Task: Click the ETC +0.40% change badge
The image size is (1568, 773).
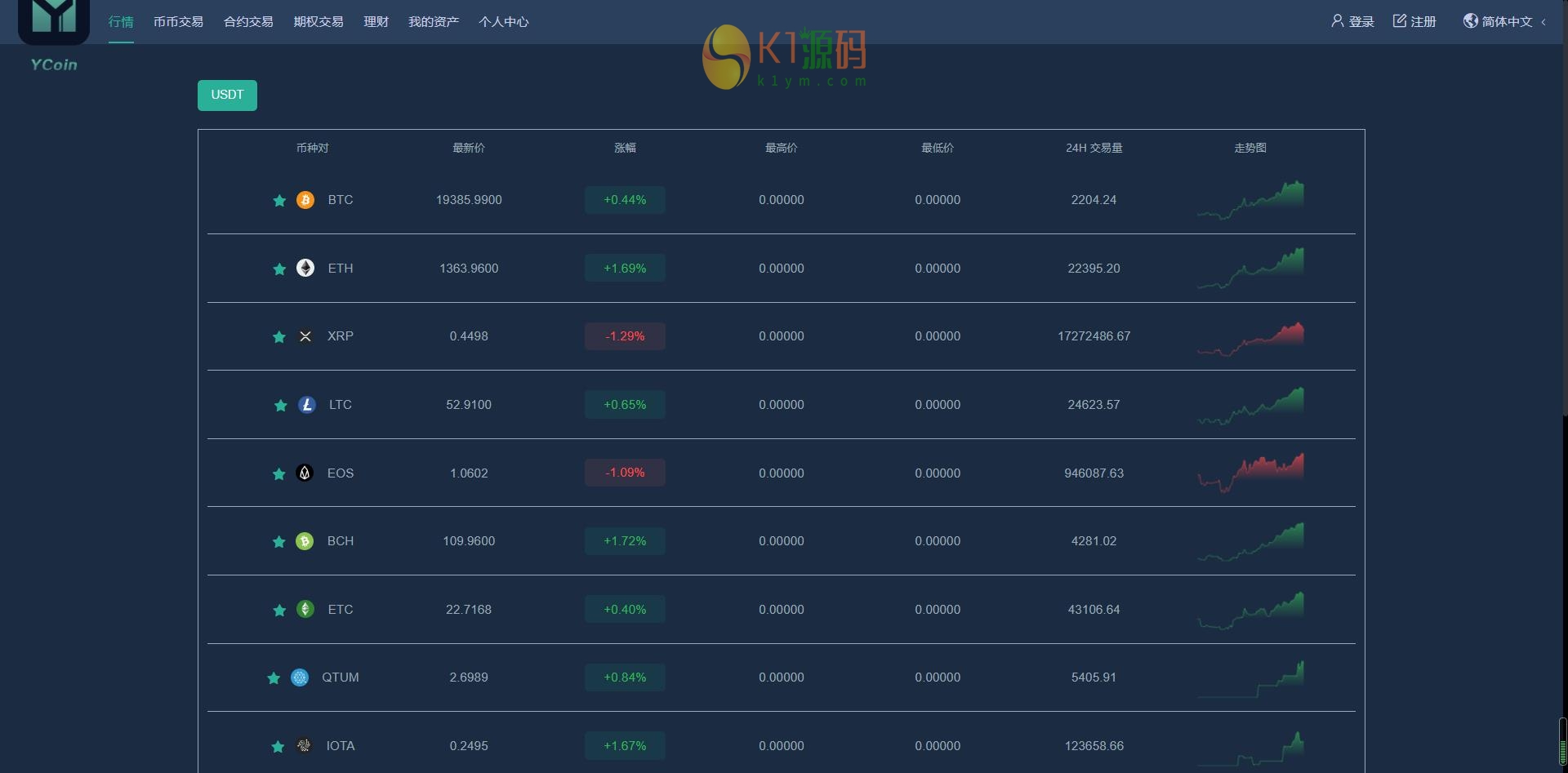Action: (x=625, y=609)
